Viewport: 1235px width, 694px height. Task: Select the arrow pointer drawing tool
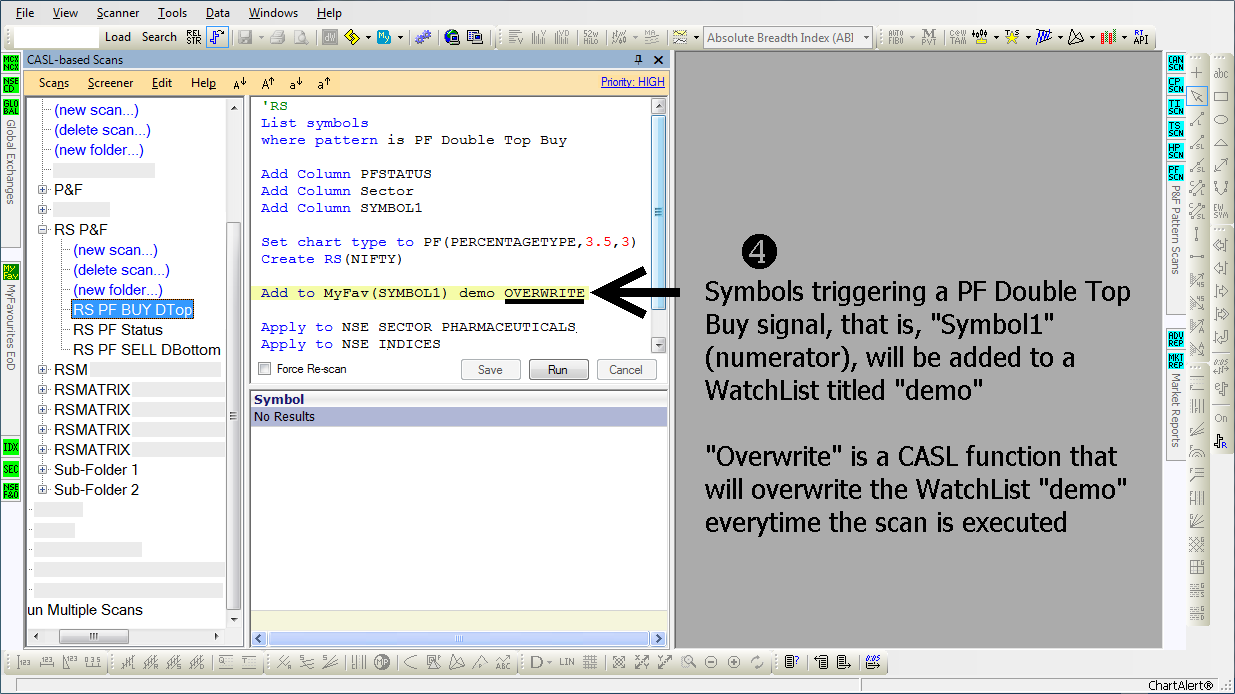point(1197,96)
